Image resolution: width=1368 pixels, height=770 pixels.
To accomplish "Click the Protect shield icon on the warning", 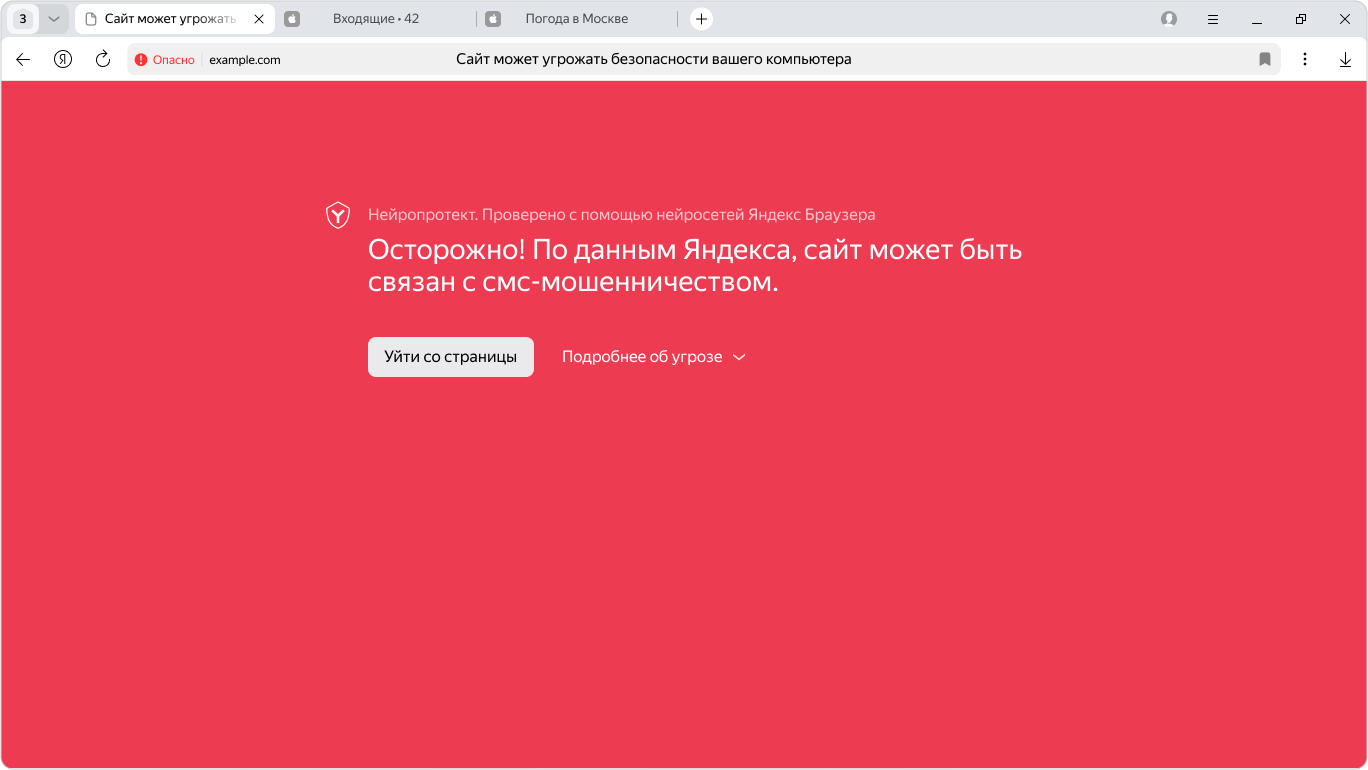I will (x=338, y=215).
